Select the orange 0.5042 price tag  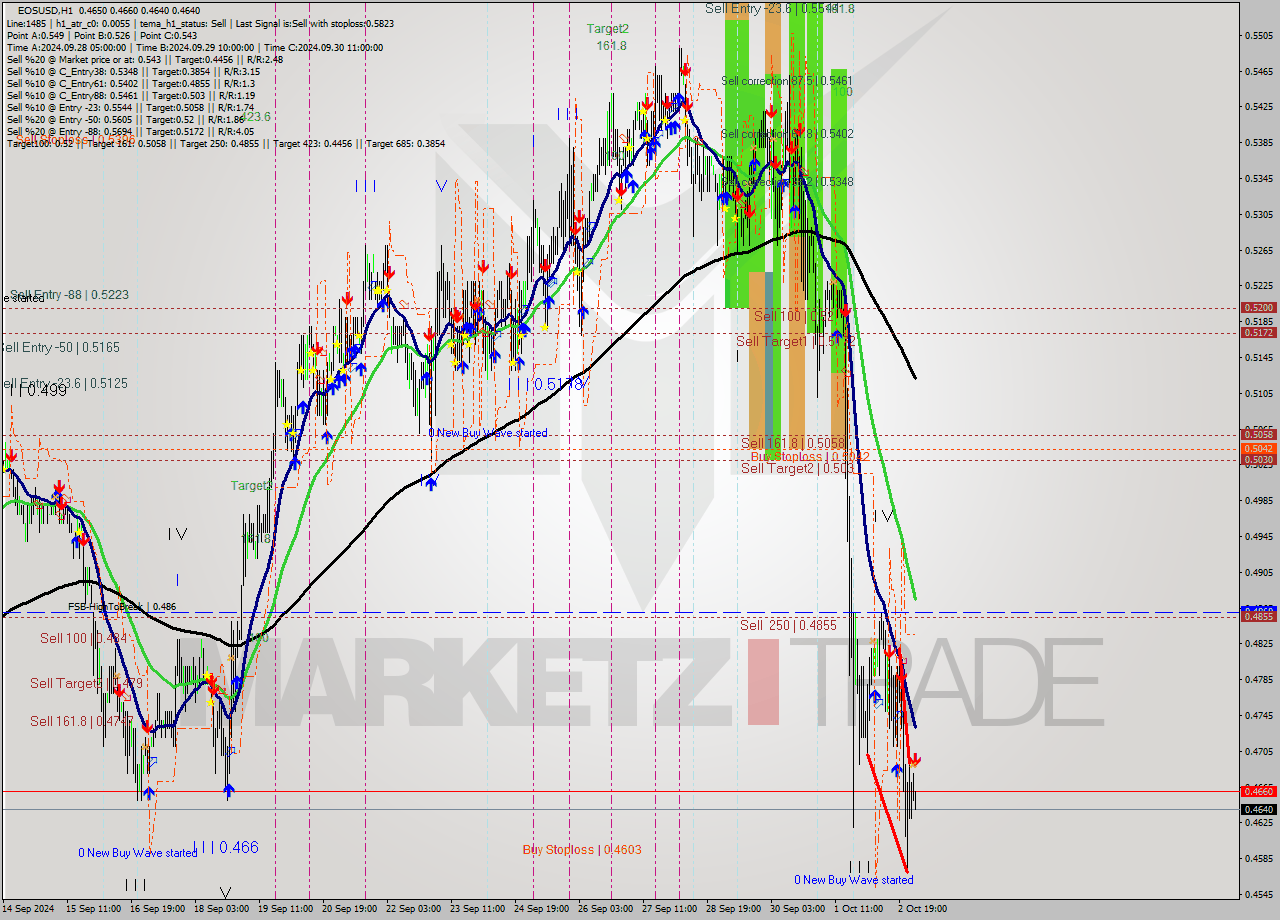pyautogui.click(x=1258, y=449)
